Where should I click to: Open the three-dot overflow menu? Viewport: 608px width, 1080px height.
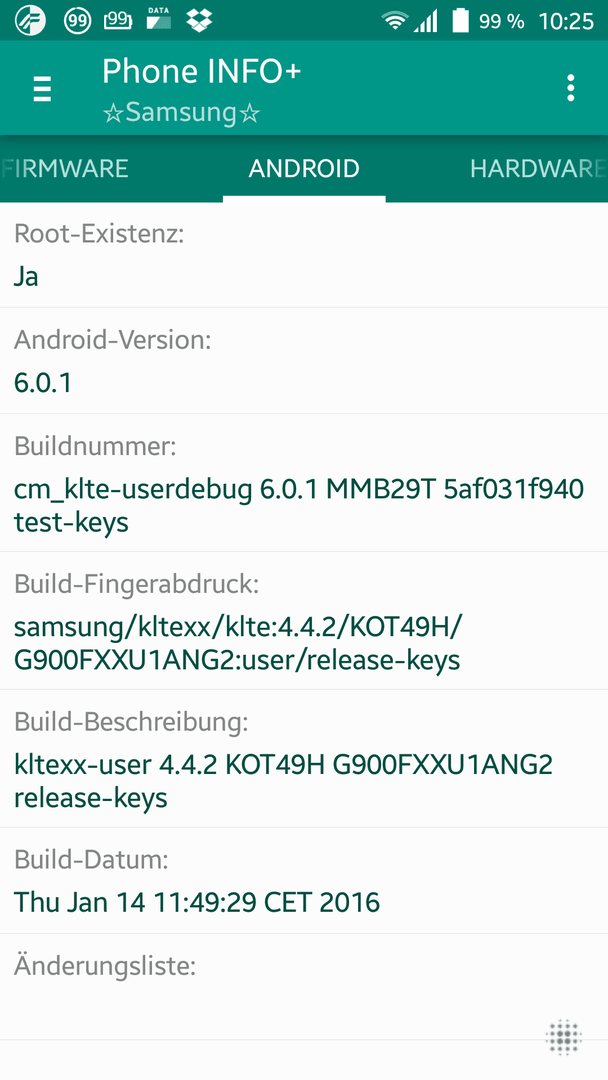click(570, 89)
